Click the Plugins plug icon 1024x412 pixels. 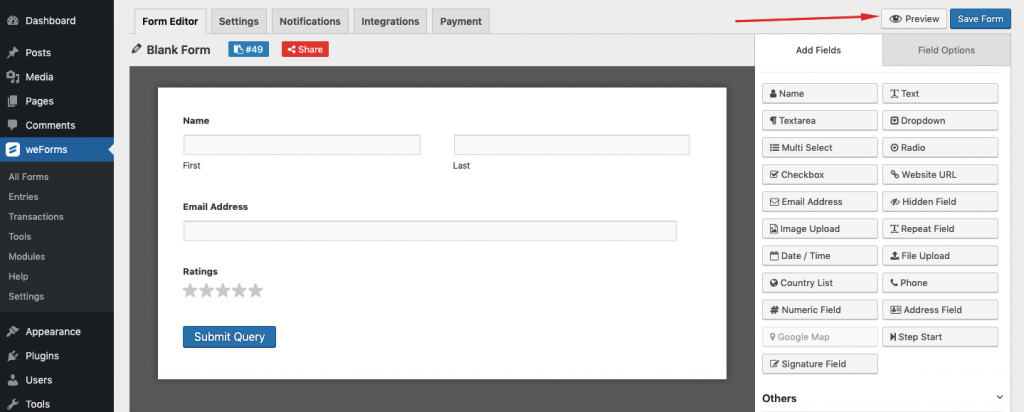[x=12, y=356]
